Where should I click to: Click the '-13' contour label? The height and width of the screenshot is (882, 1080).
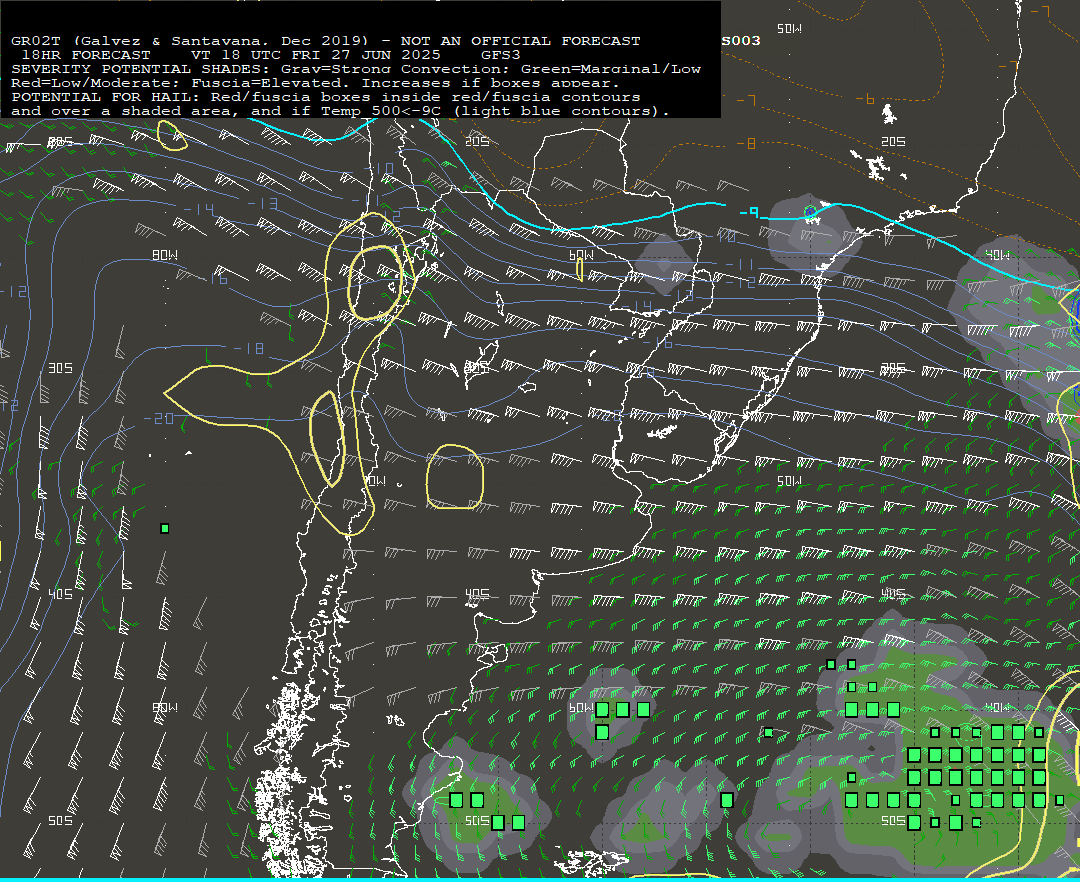tap(262, 204)
